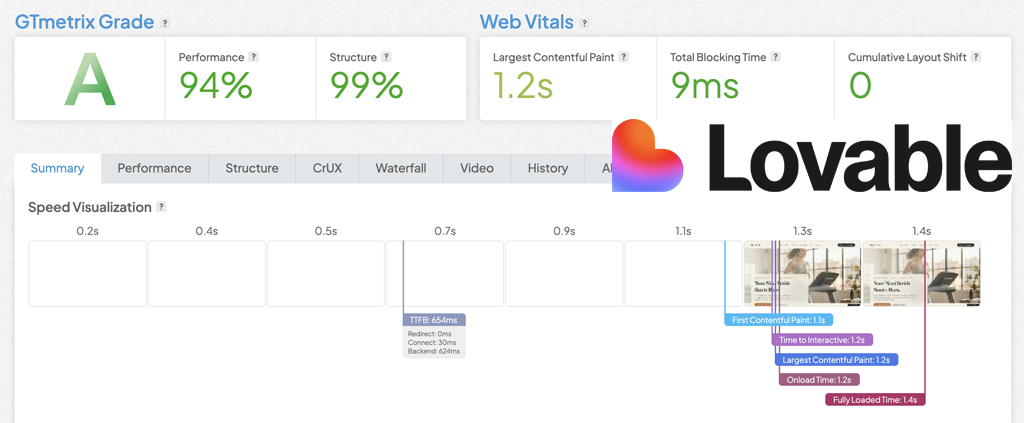Click the Backend: 624ms text
The width and height of the screenshot is (1024, 423).
(434, 351)
